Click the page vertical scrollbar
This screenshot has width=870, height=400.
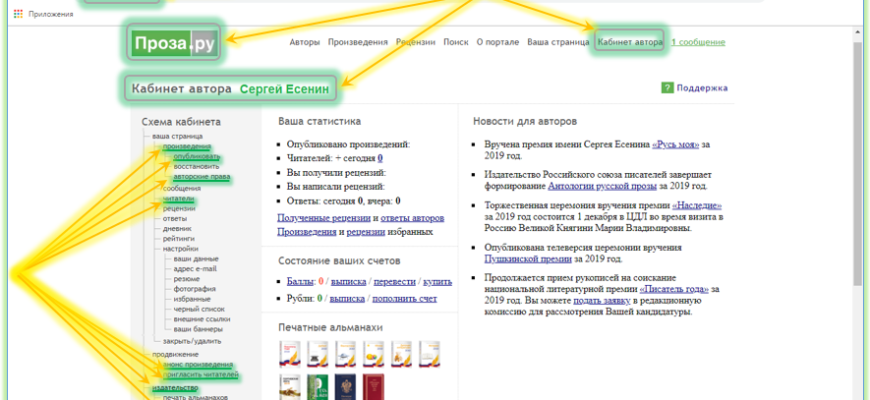click(x=858, y=214)
